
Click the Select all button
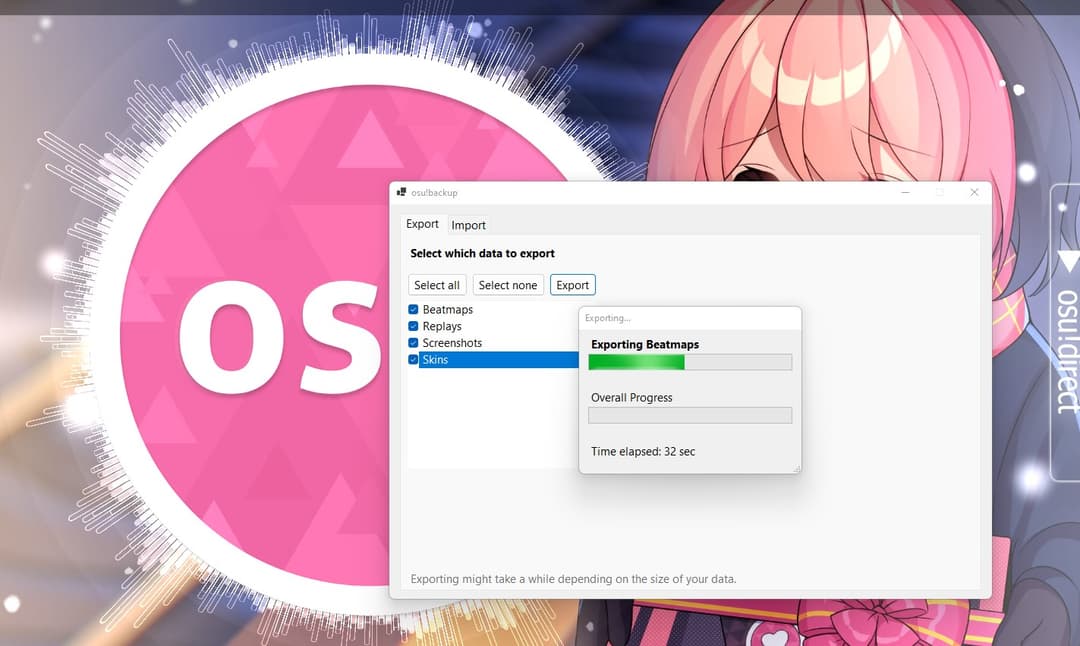coord(437,284)
